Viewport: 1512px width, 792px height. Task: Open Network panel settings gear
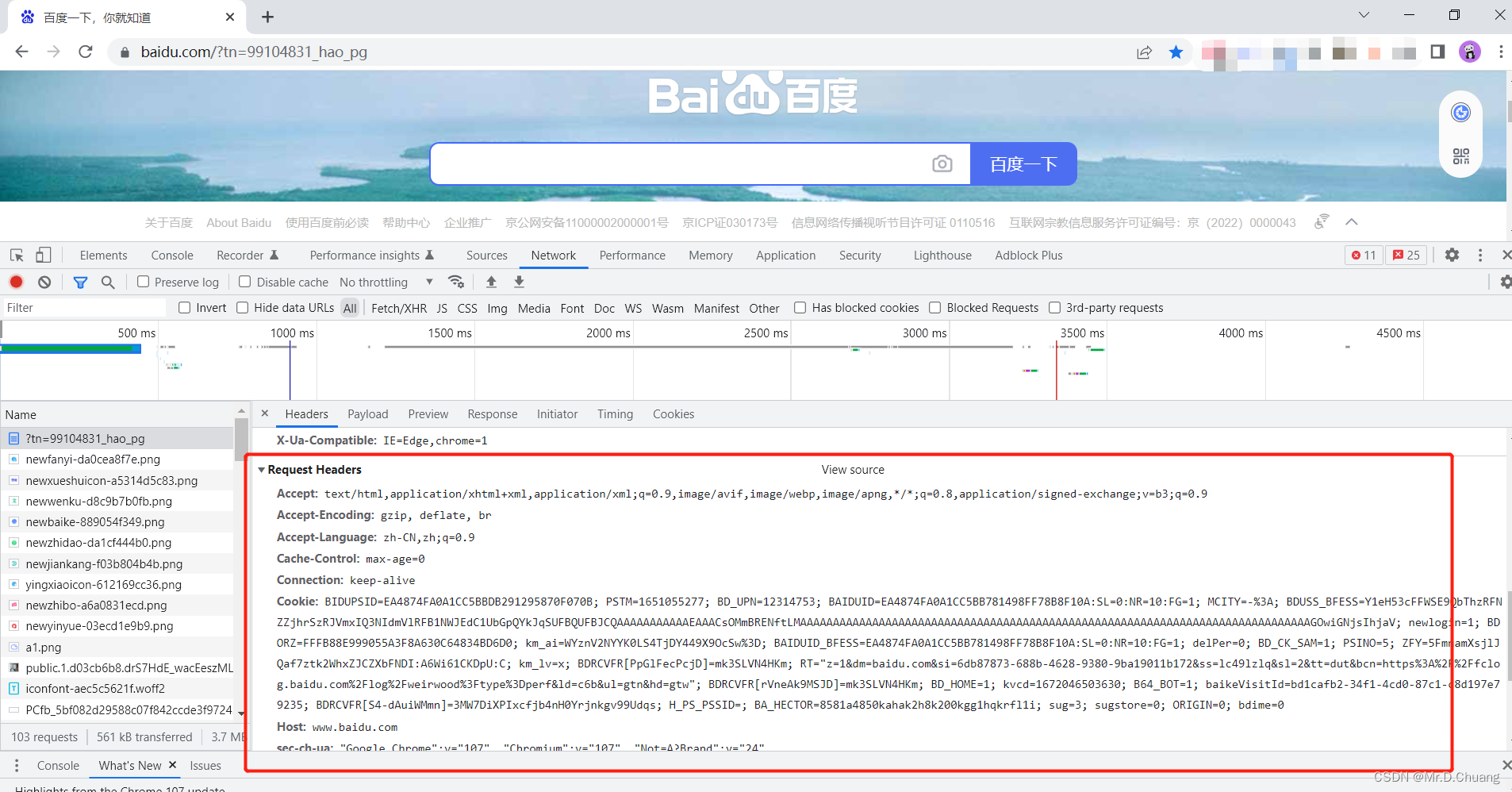(x=1506, y=282)
